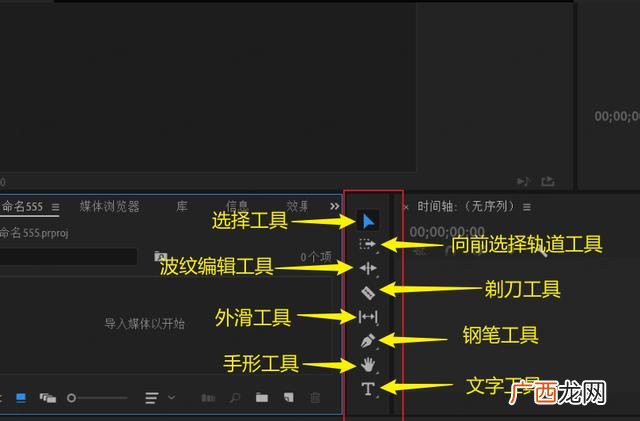Screen dimensions: 640x421
Task: Click the play-with-music-note icon in monitor
Action: click(x=523, y=181)
